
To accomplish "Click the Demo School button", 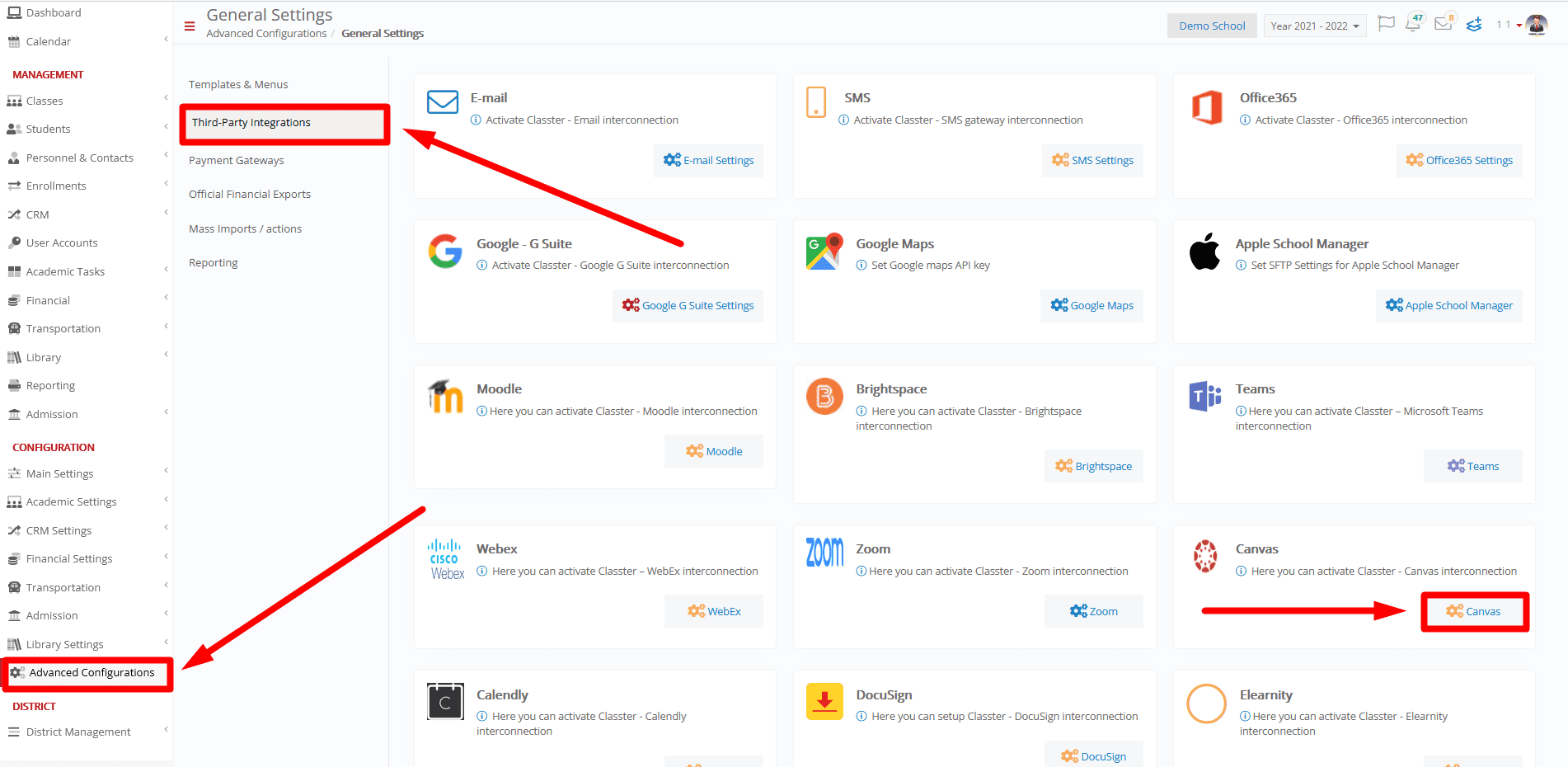I will [x=1212, y=26].
